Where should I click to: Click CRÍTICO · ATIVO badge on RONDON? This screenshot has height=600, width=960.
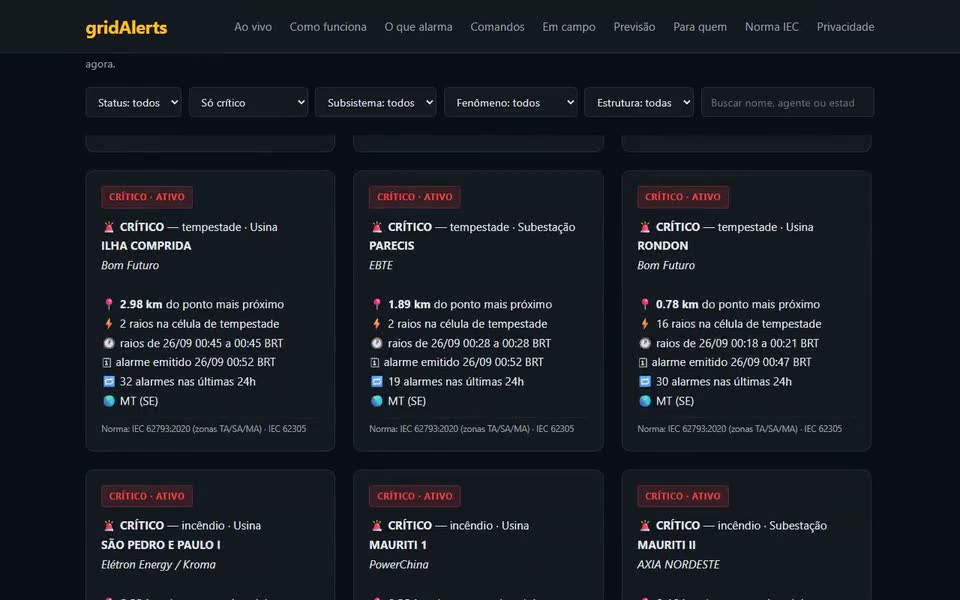683,197
